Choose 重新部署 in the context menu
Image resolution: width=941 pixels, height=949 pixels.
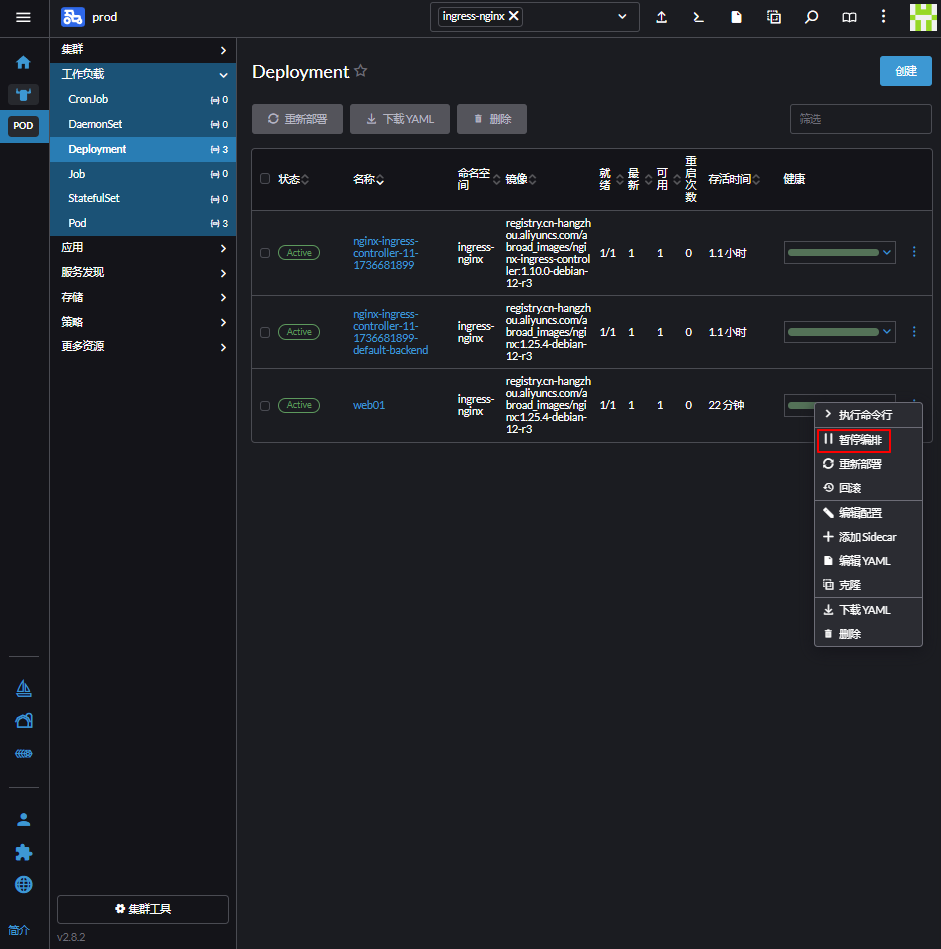[868, 464]
